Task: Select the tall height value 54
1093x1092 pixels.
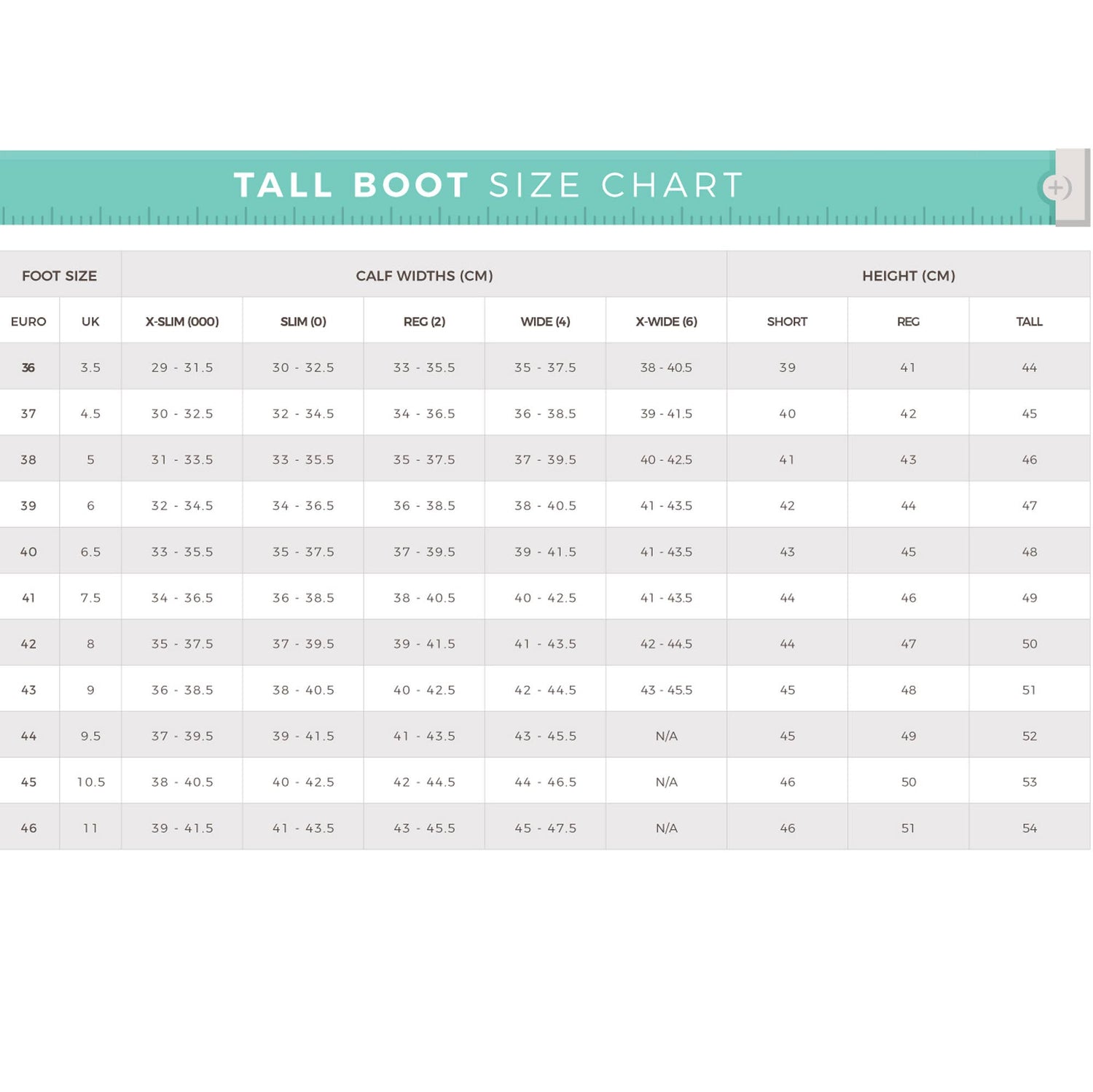Action: [x=1028, y=827]
